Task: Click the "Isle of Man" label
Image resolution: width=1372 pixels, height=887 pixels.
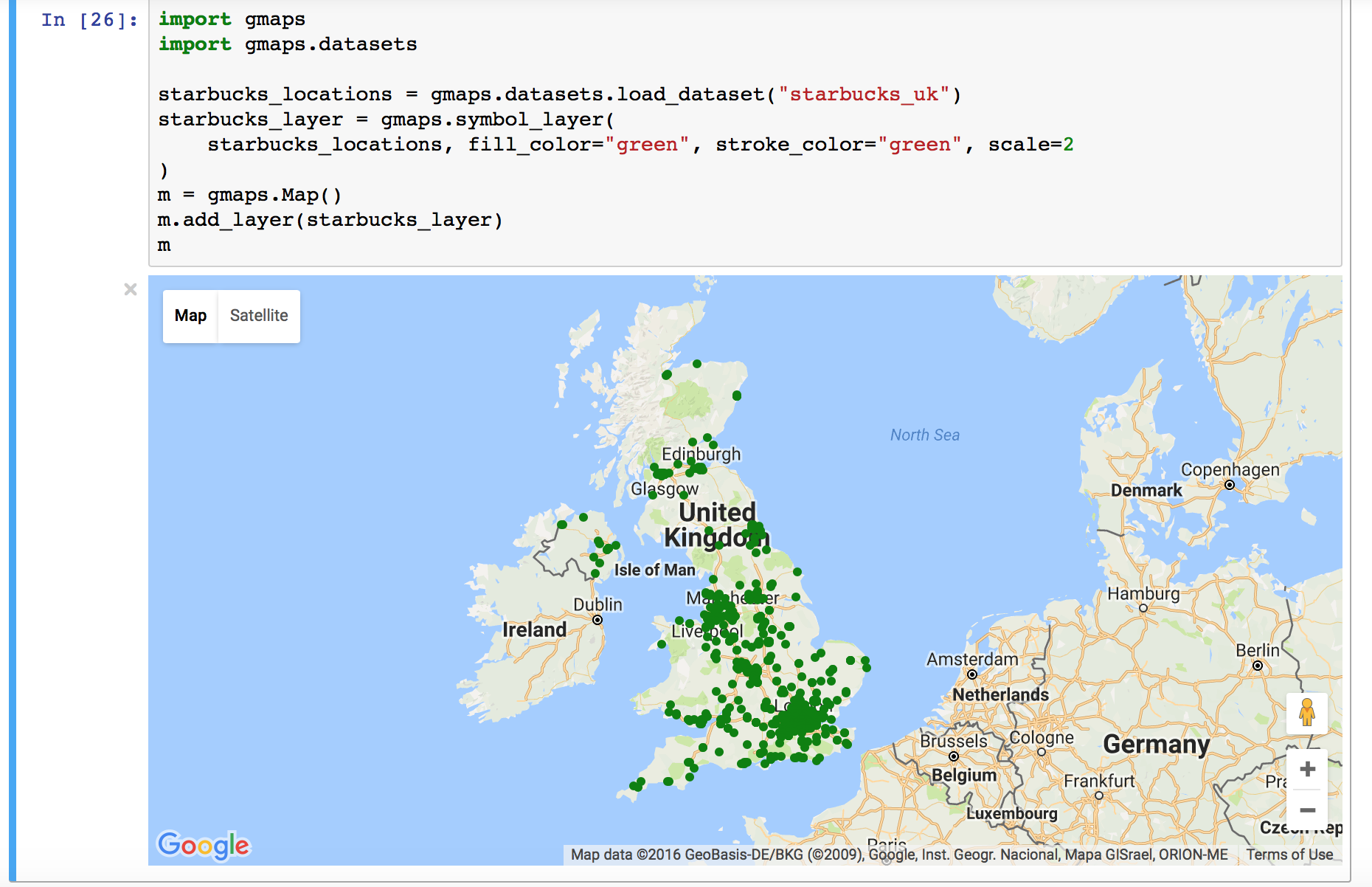Action: click(x=655, y=570)
